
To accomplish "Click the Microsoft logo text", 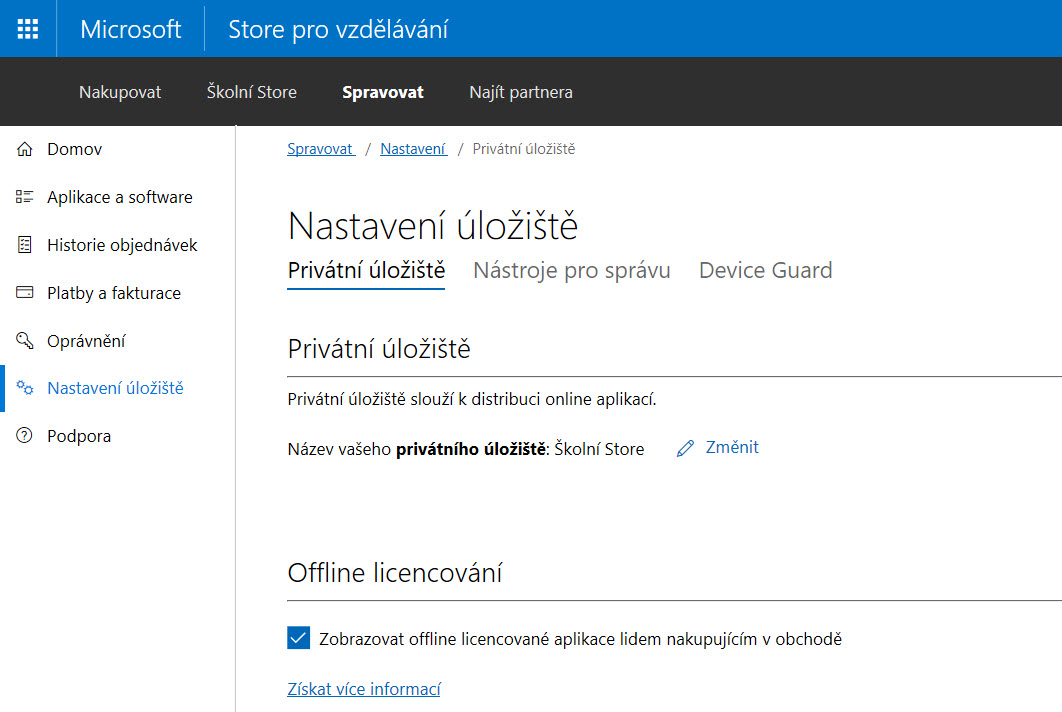I will [131, 29].
